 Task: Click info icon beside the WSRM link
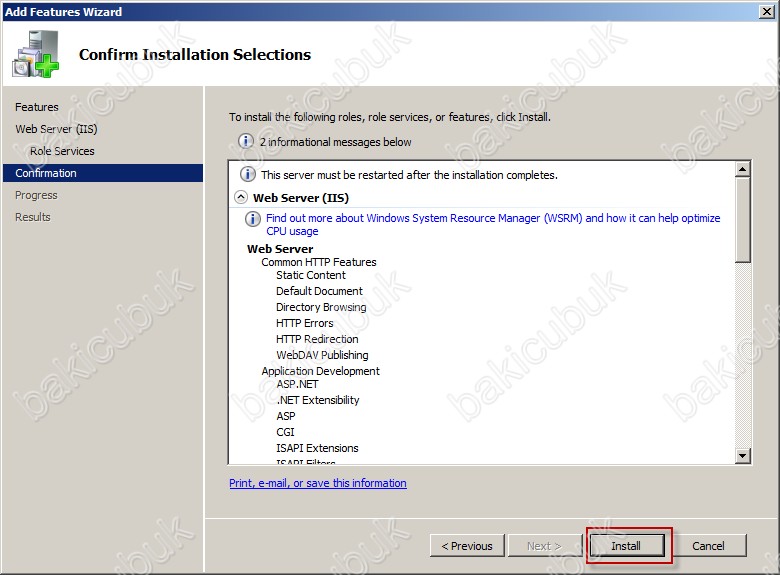(253, 218)
